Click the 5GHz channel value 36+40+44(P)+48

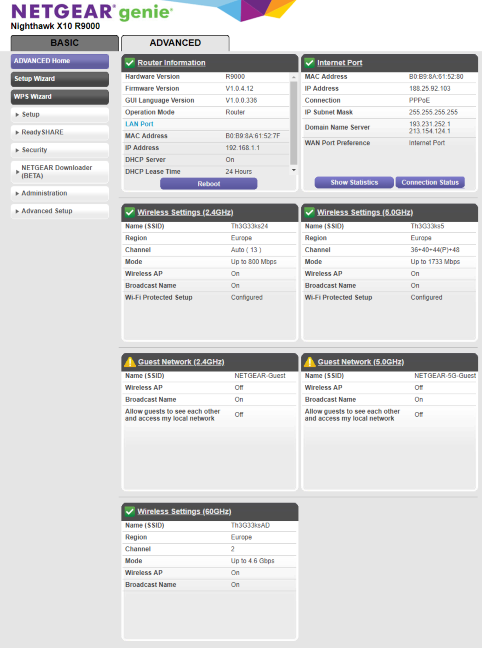(x=435, y=250)
